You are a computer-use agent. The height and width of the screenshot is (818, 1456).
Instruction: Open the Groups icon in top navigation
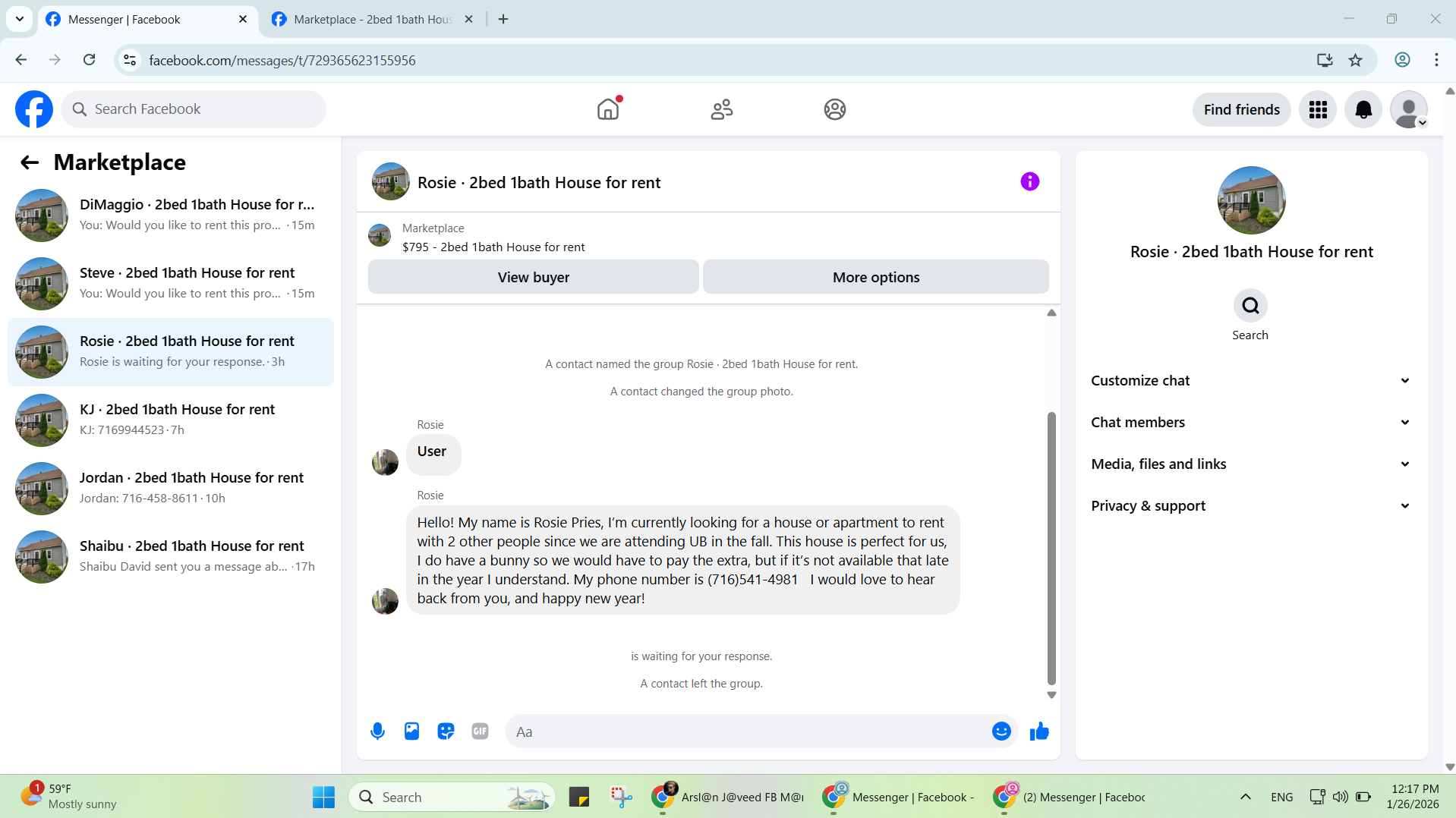(x=834, y=109)
